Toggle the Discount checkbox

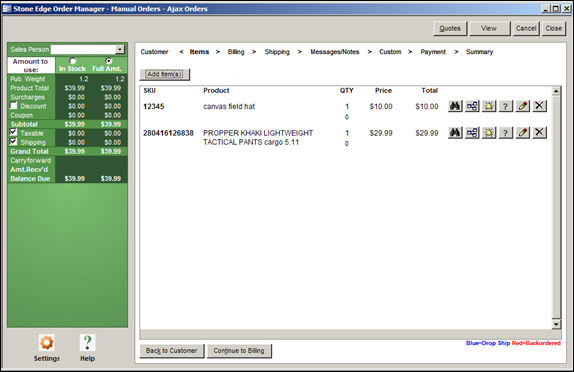tap(14, 105)
